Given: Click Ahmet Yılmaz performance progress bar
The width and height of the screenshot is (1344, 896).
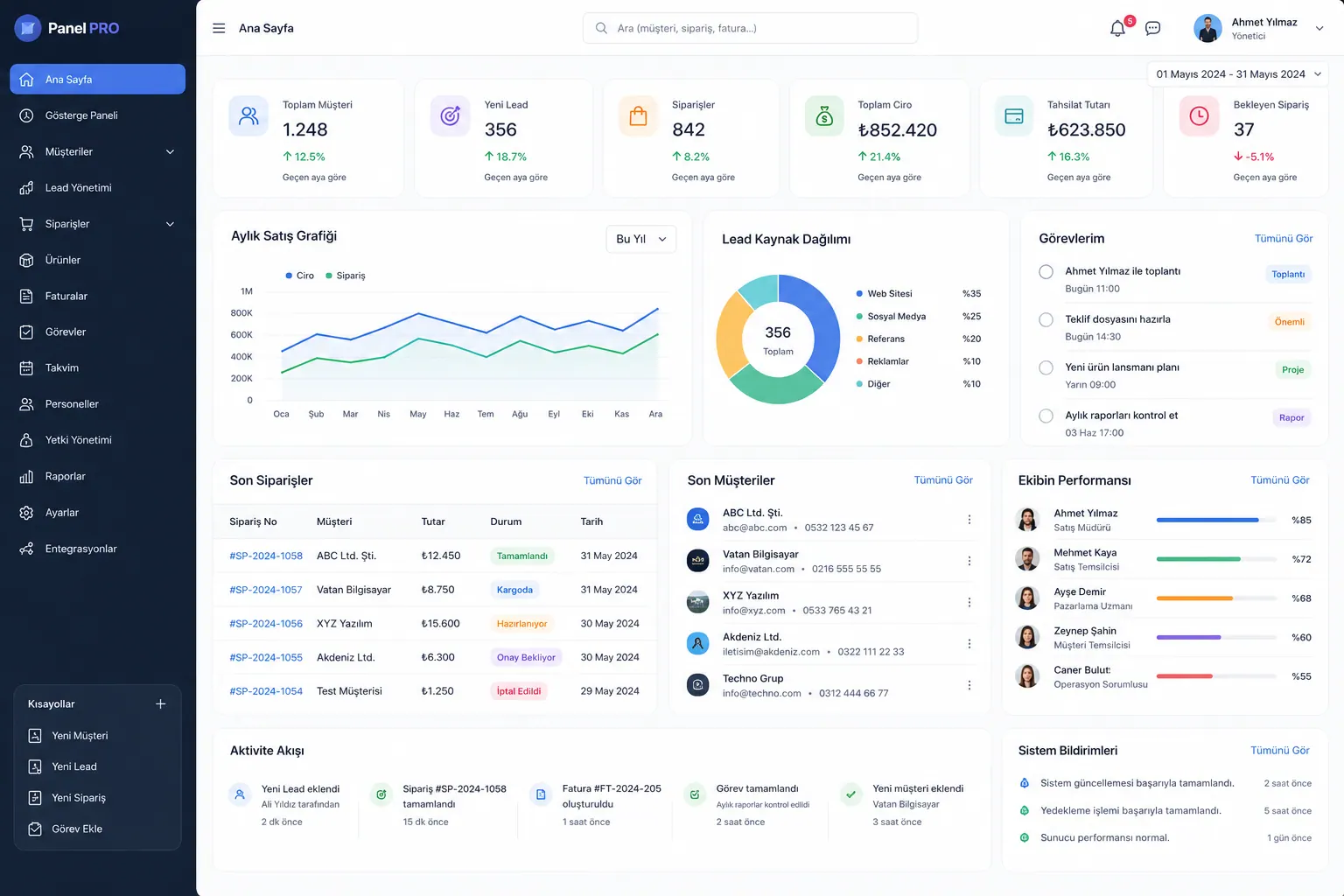Looking at the screenshot, I should pos(1215,520).
